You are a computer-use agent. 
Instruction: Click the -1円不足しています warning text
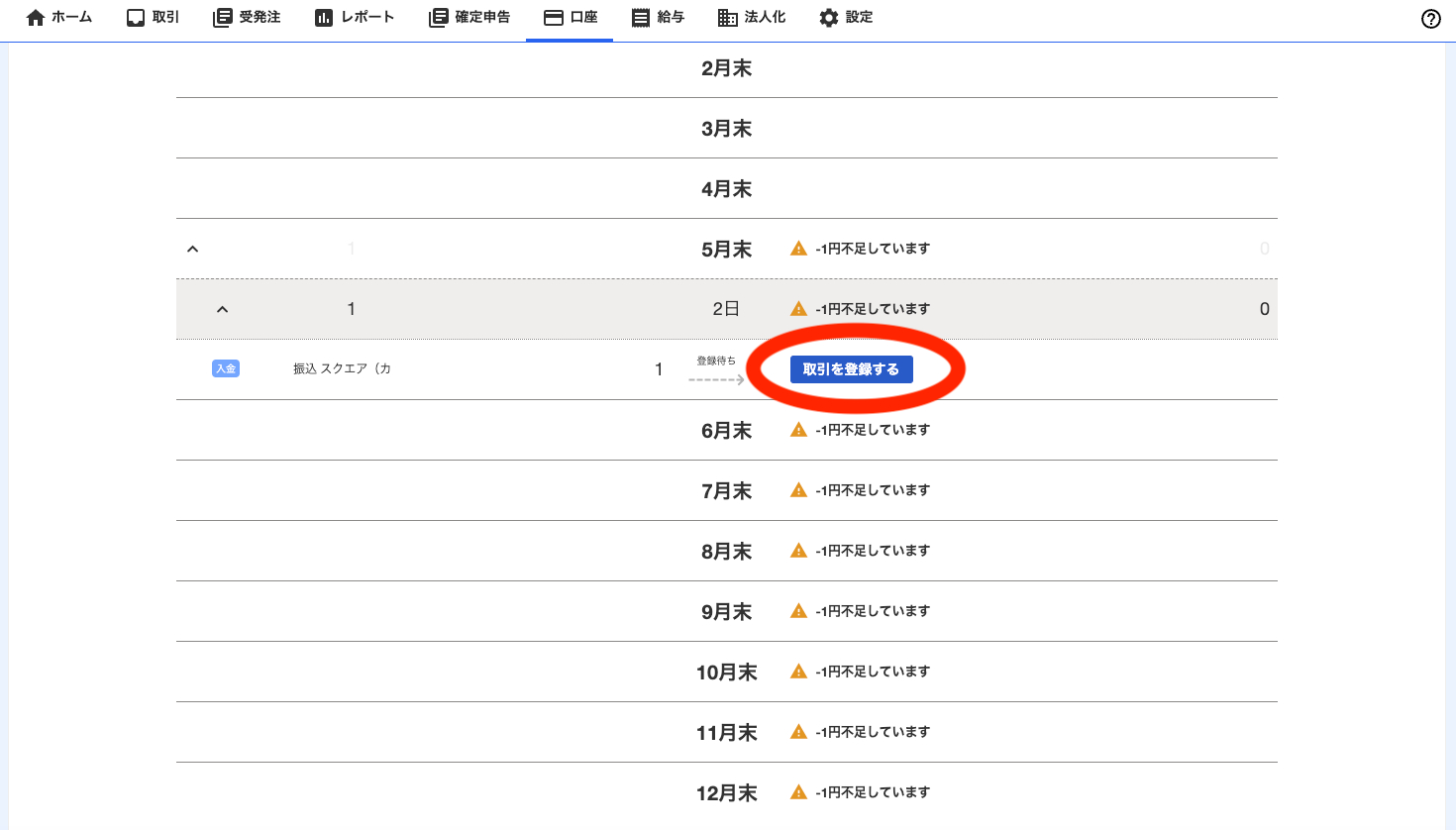tap(874, 249)
